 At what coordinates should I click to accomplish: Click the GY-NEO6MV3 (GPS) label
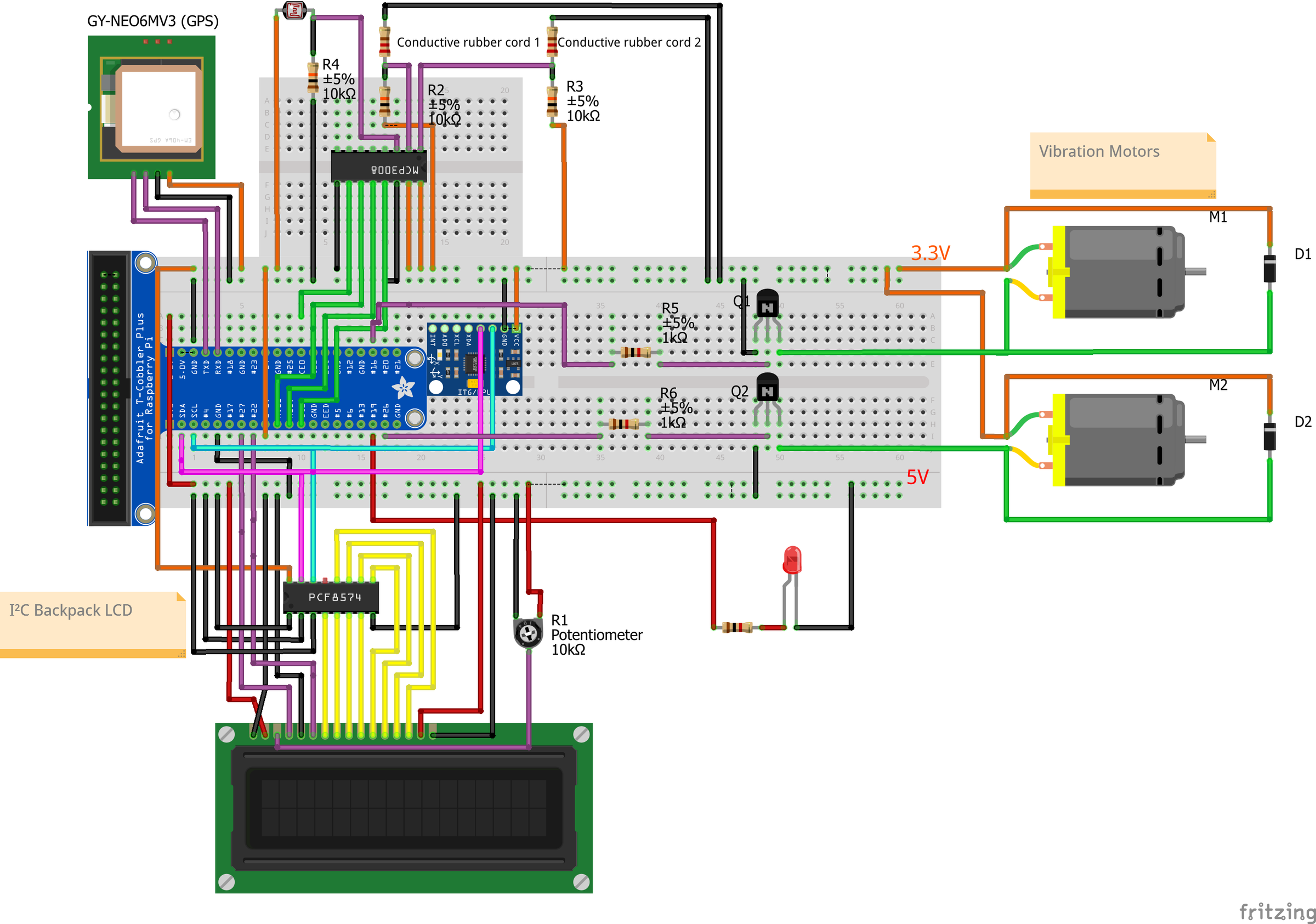(152, 21)
